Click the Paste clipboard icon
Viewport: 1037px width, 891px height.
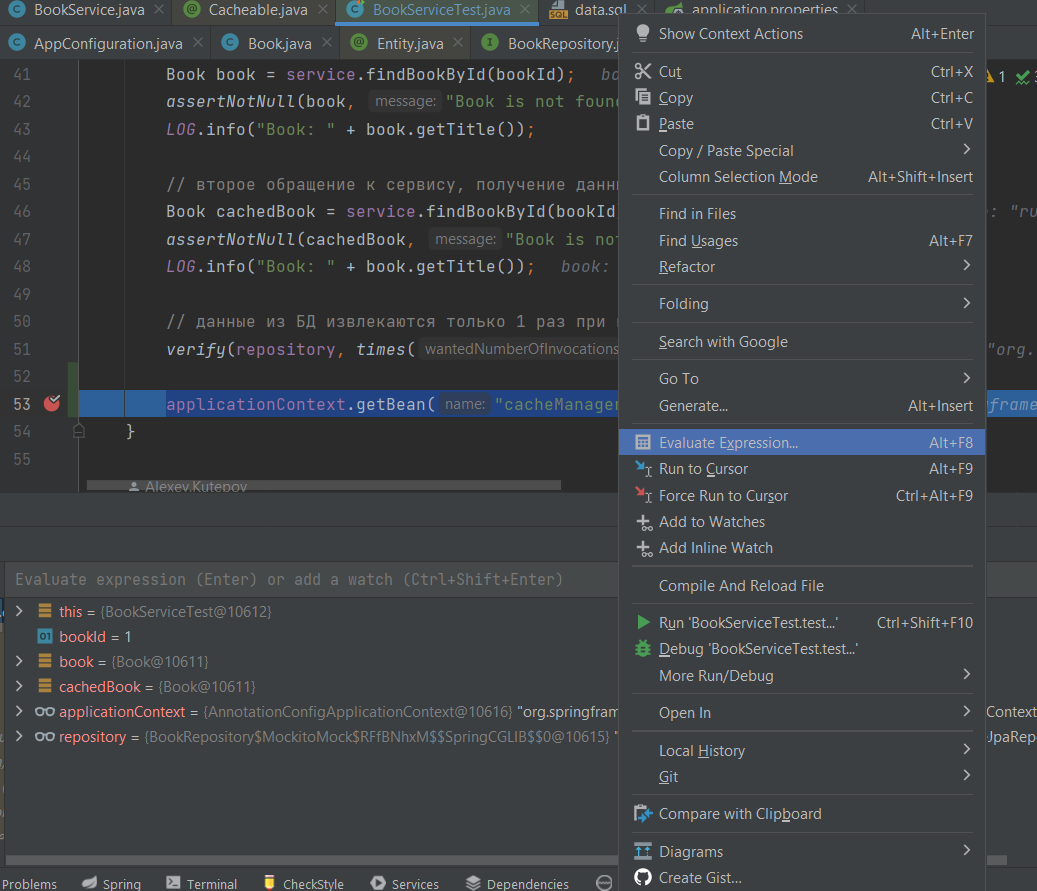point(642,123)
